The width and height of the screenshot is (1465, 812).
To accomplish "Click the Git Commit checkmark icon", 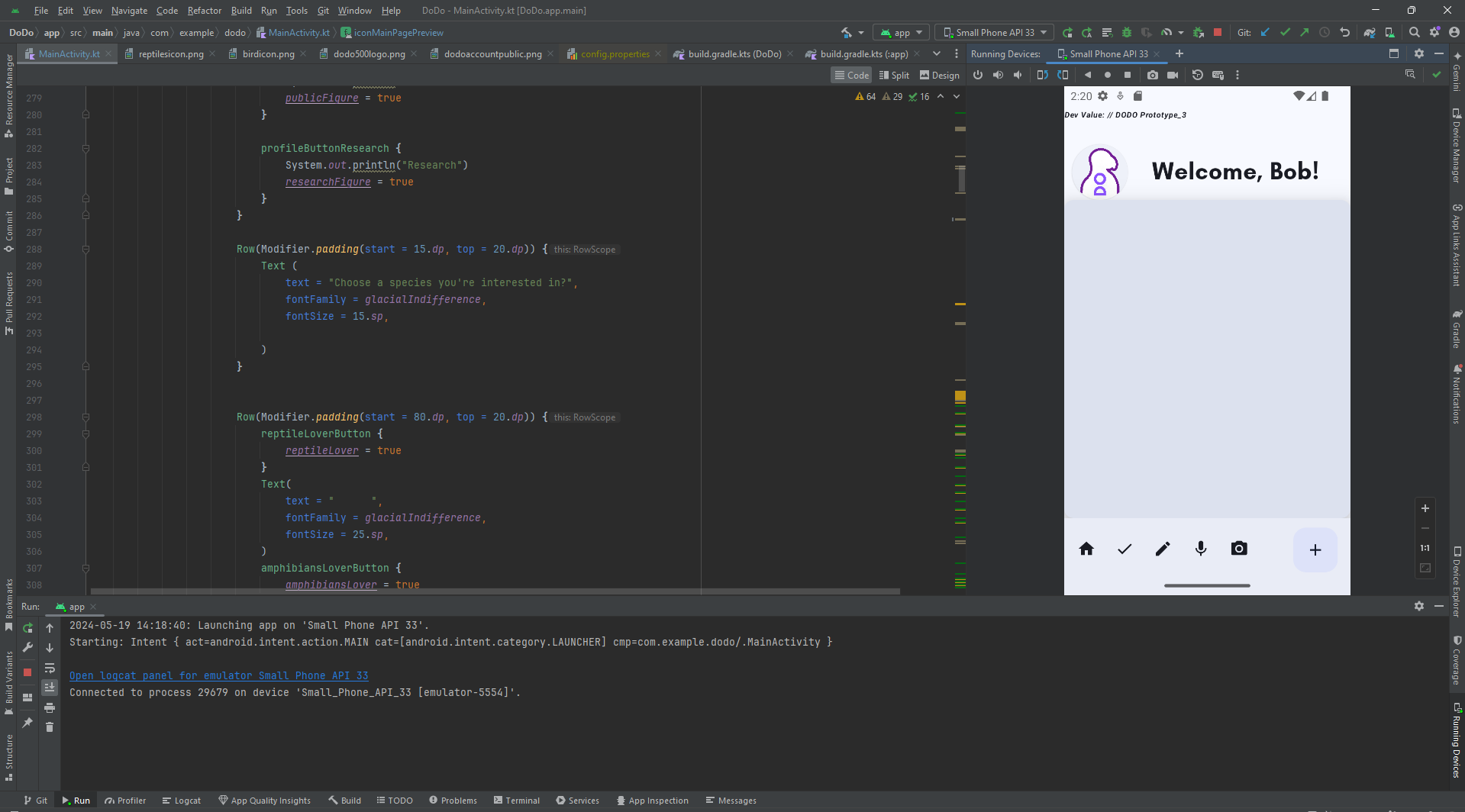I will tap(1285, 33).
